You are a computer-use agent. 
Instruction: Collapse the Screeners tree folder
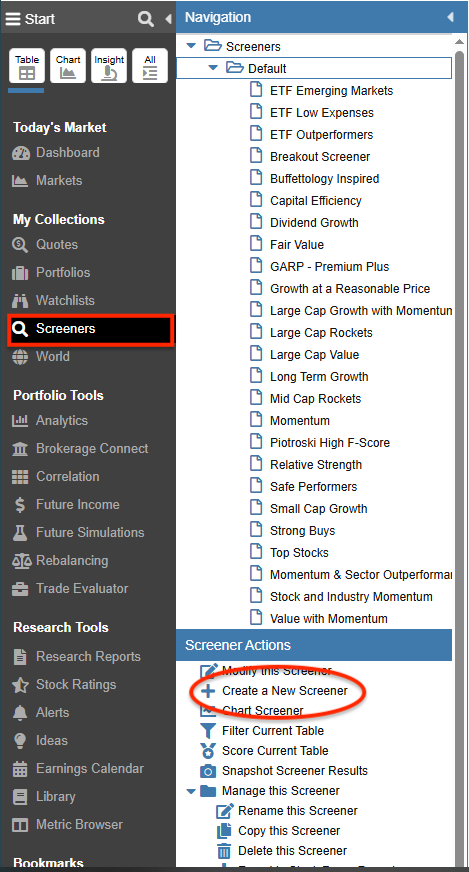191,46
